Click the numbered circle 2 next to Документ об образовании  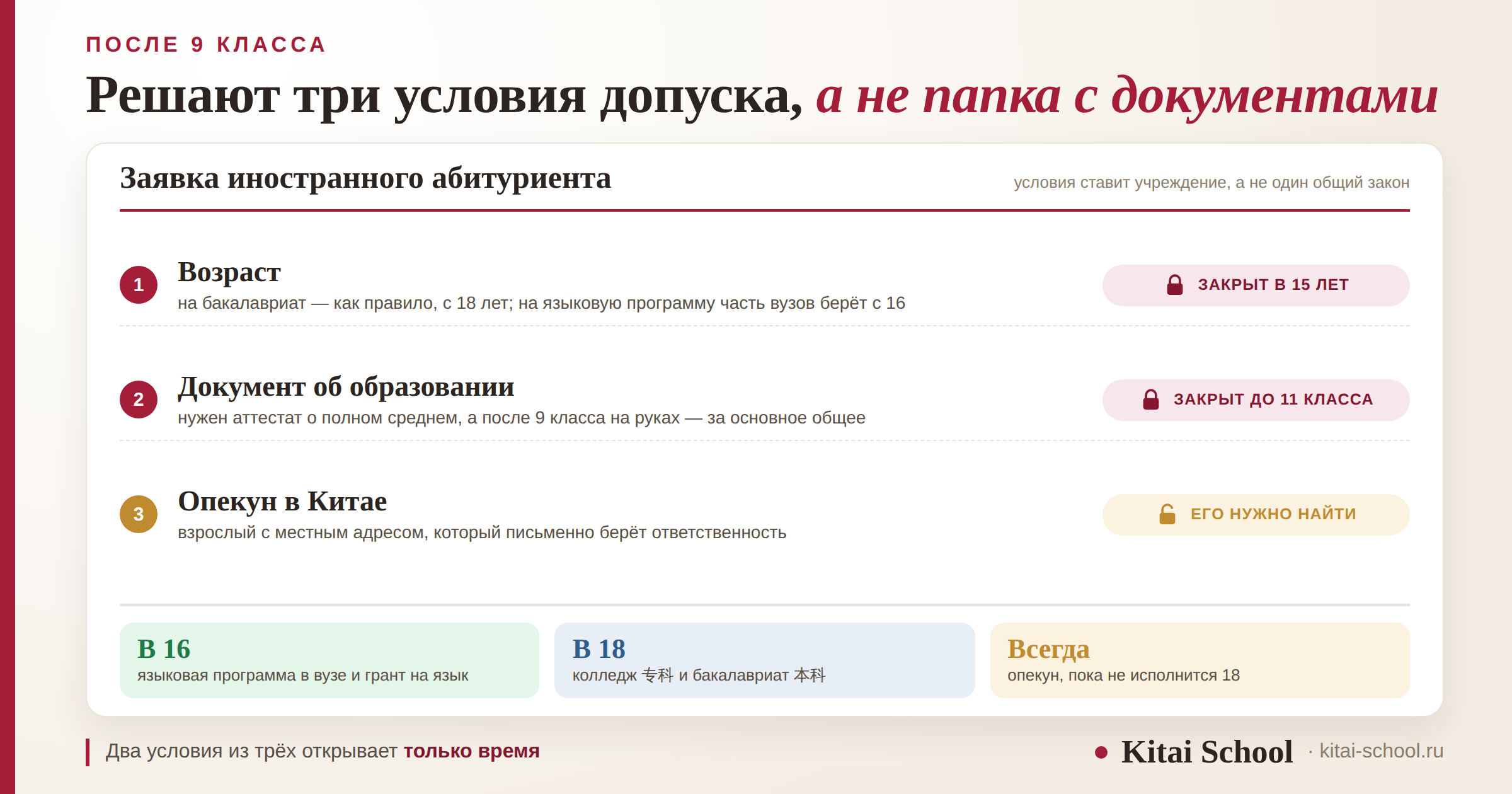139,400
